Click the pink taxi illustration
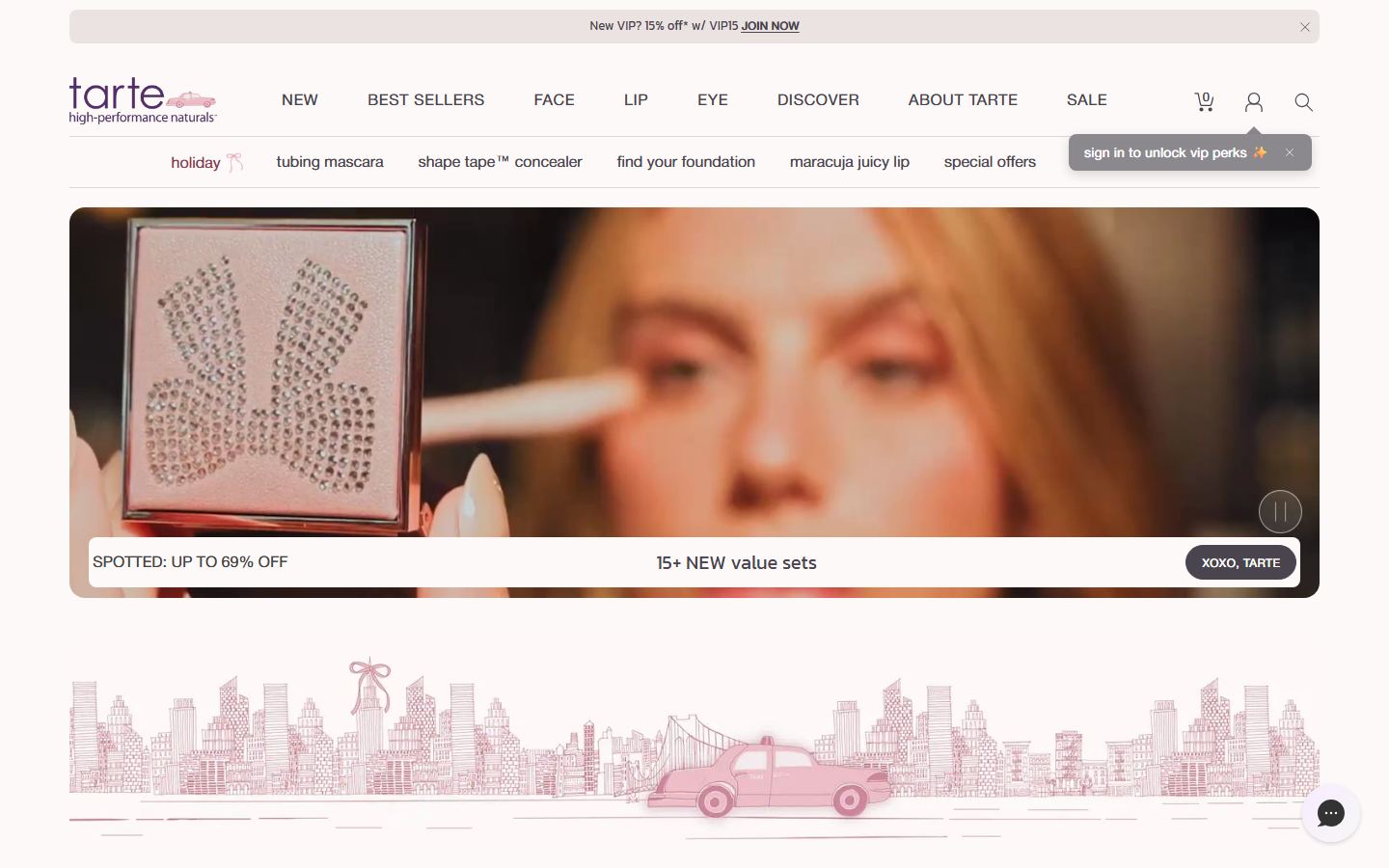The width and height of the screenshot is (1389, 868). pyautogui.click(x=768, y=777)
